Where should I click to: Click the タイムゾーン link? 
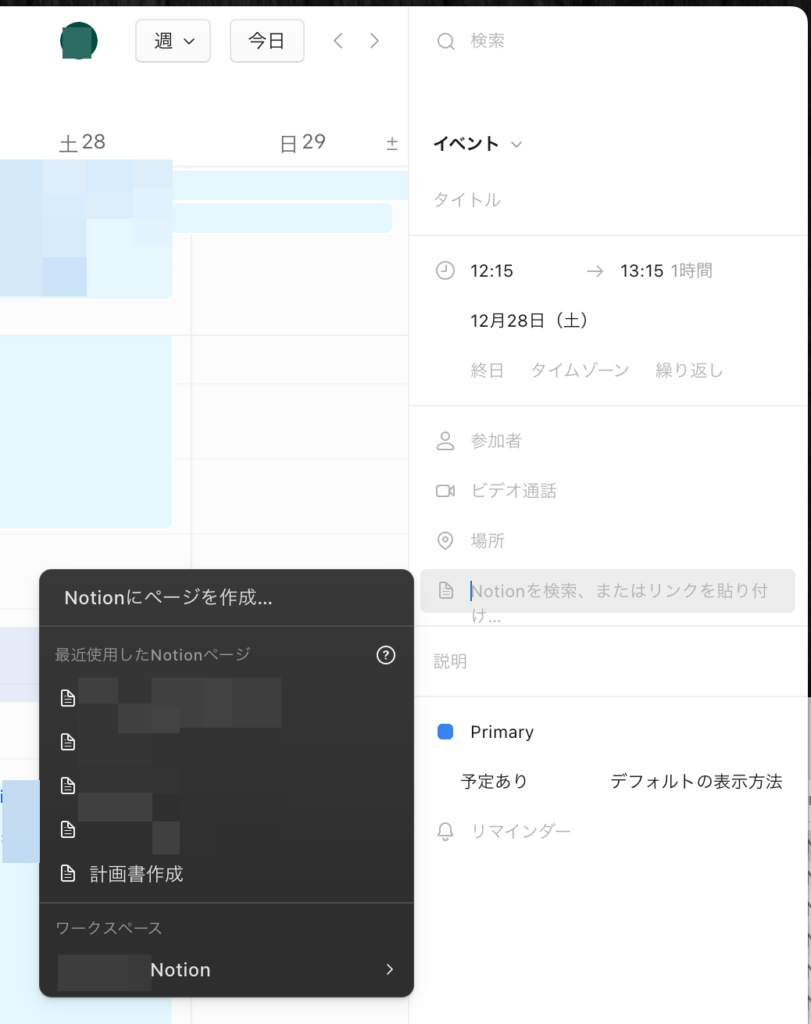click(x=579, y=371)
